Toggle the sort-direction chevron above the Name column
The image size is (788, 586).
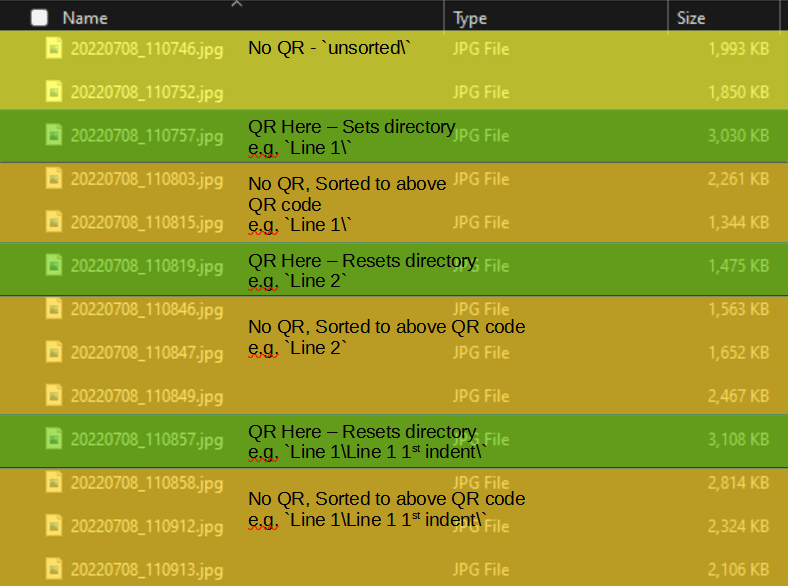pos(237,4)
